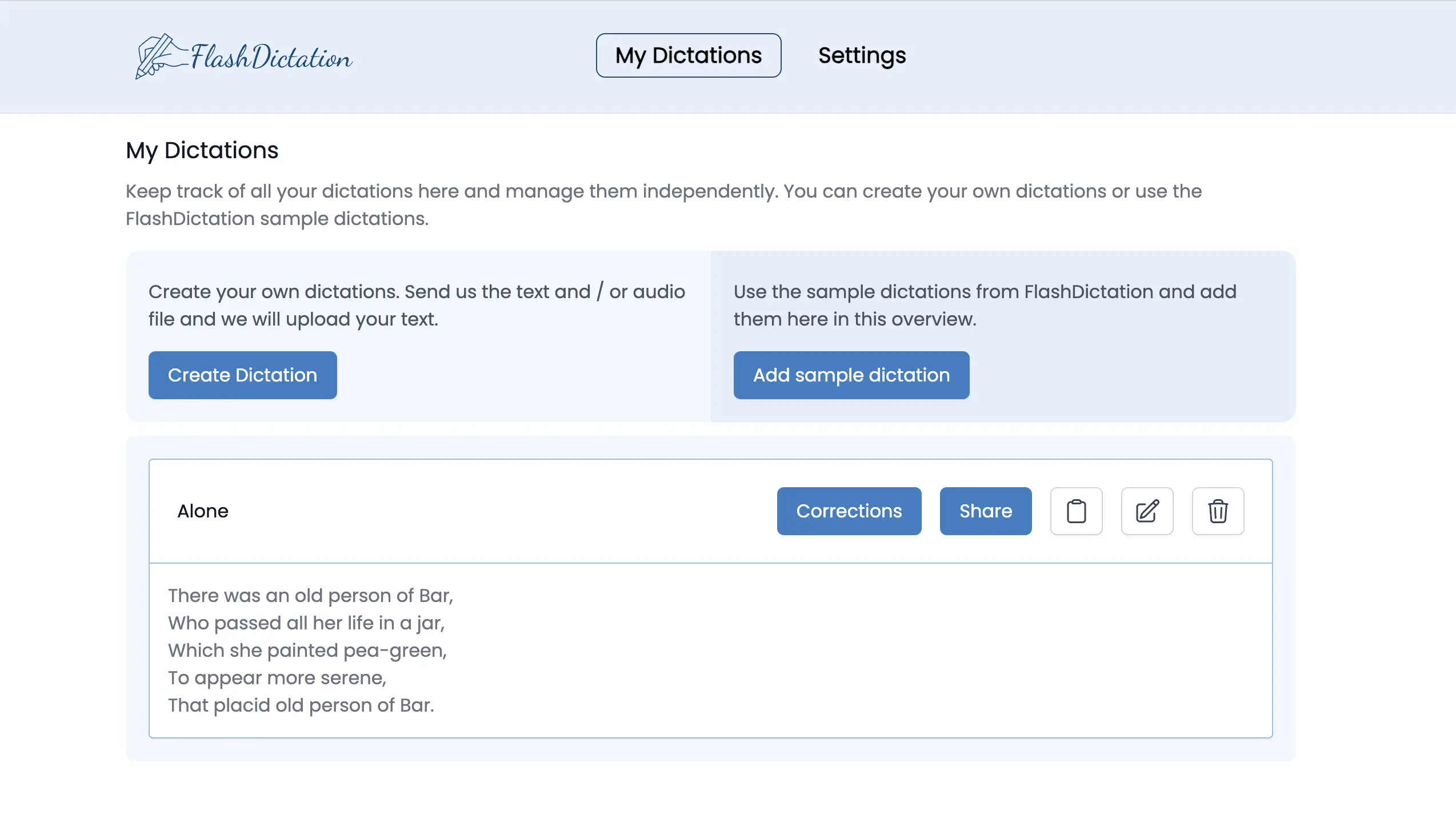1456x819 pixels.
Task: Share the Alone dictation
Action: [986, 511]
